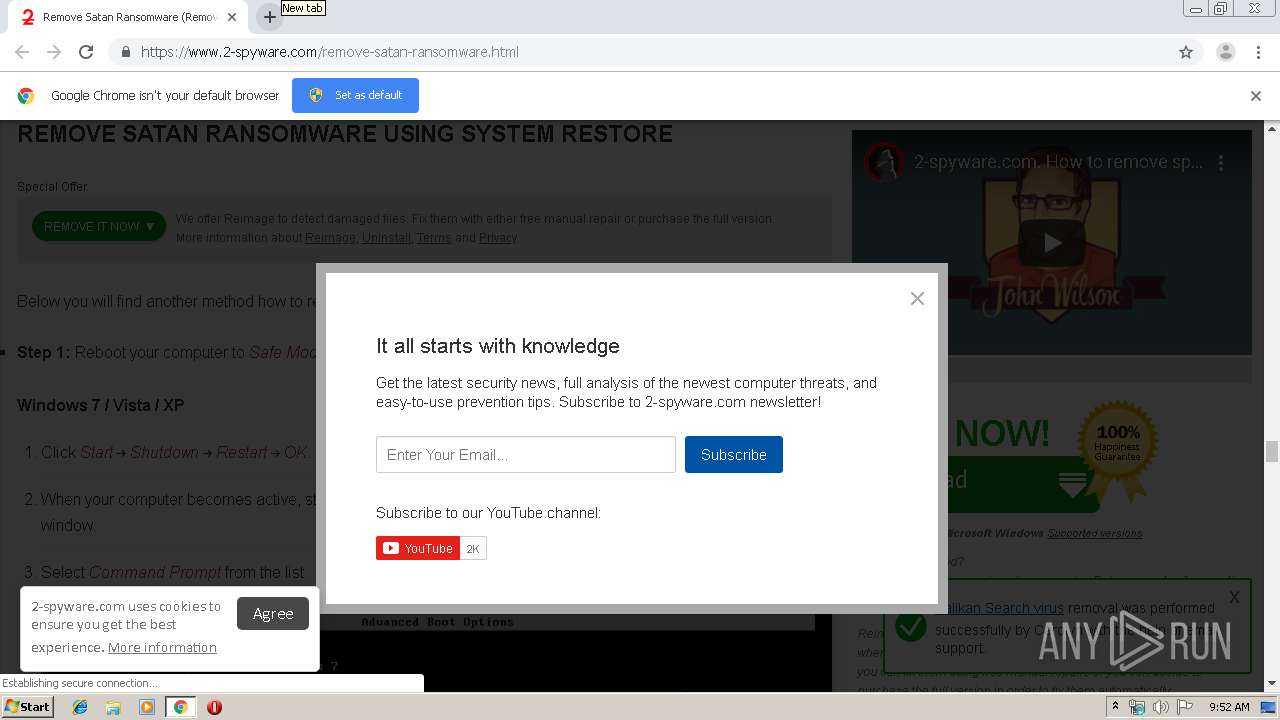Show hidden tray icons arrow
The width and height of the screenshot is (1280, 720).
coord(1116,707)
